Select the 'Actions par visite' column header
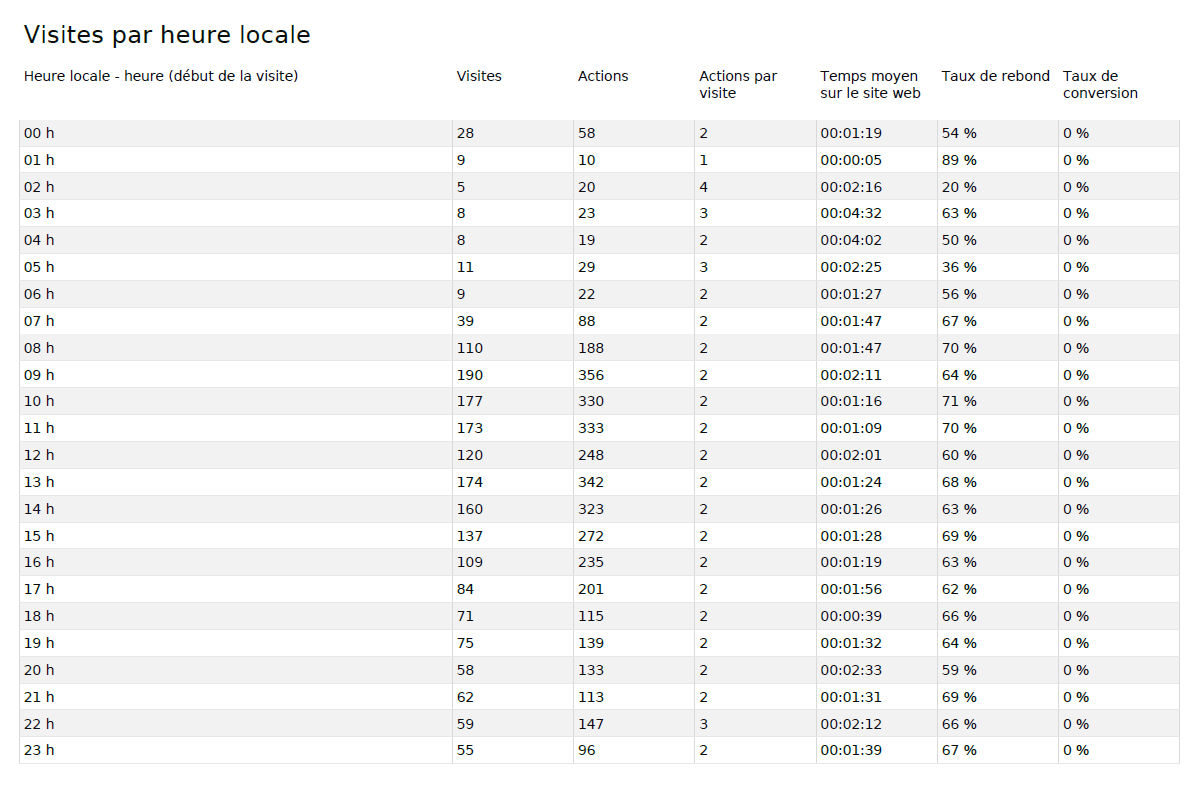Image resolution: width=1200 pixels, height=788 pixels. (738, 84)
